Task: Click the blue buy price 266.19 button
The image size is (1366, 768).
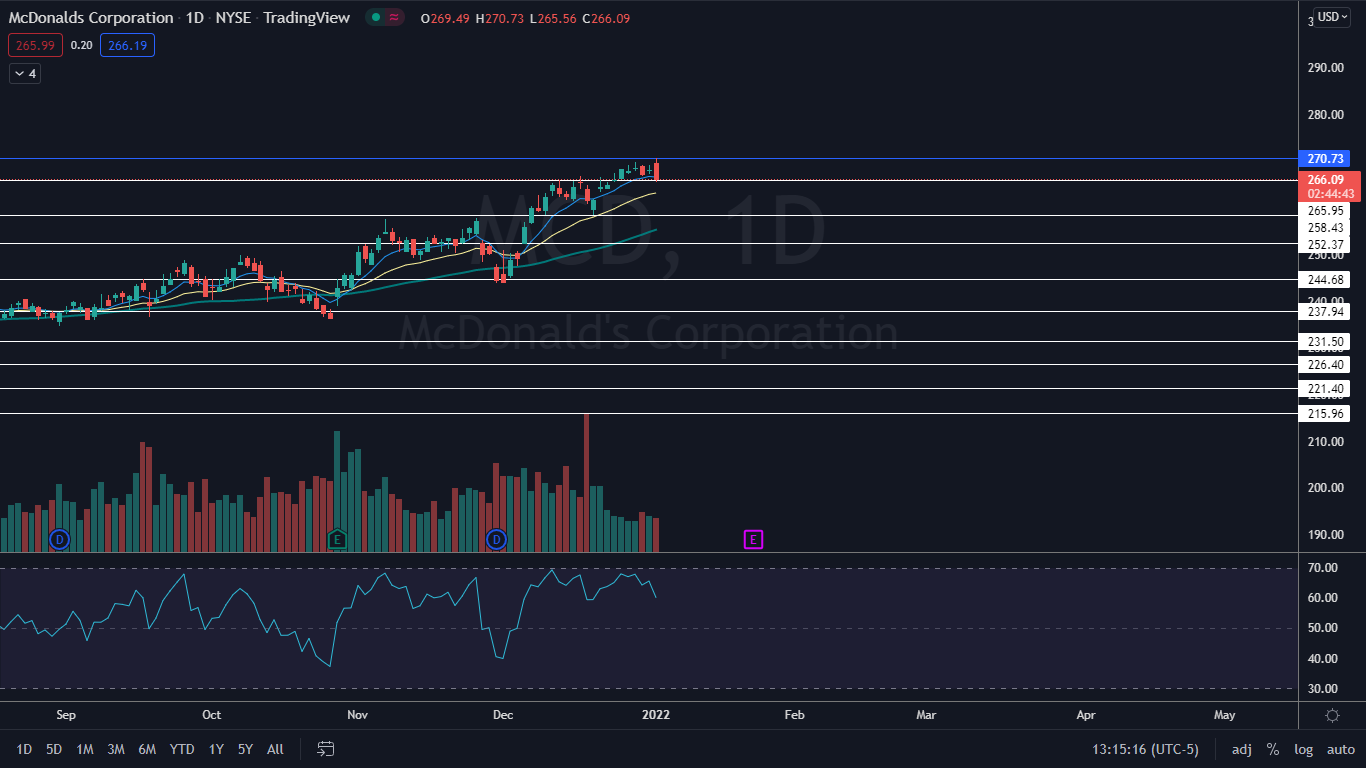Action: [127, 45]
